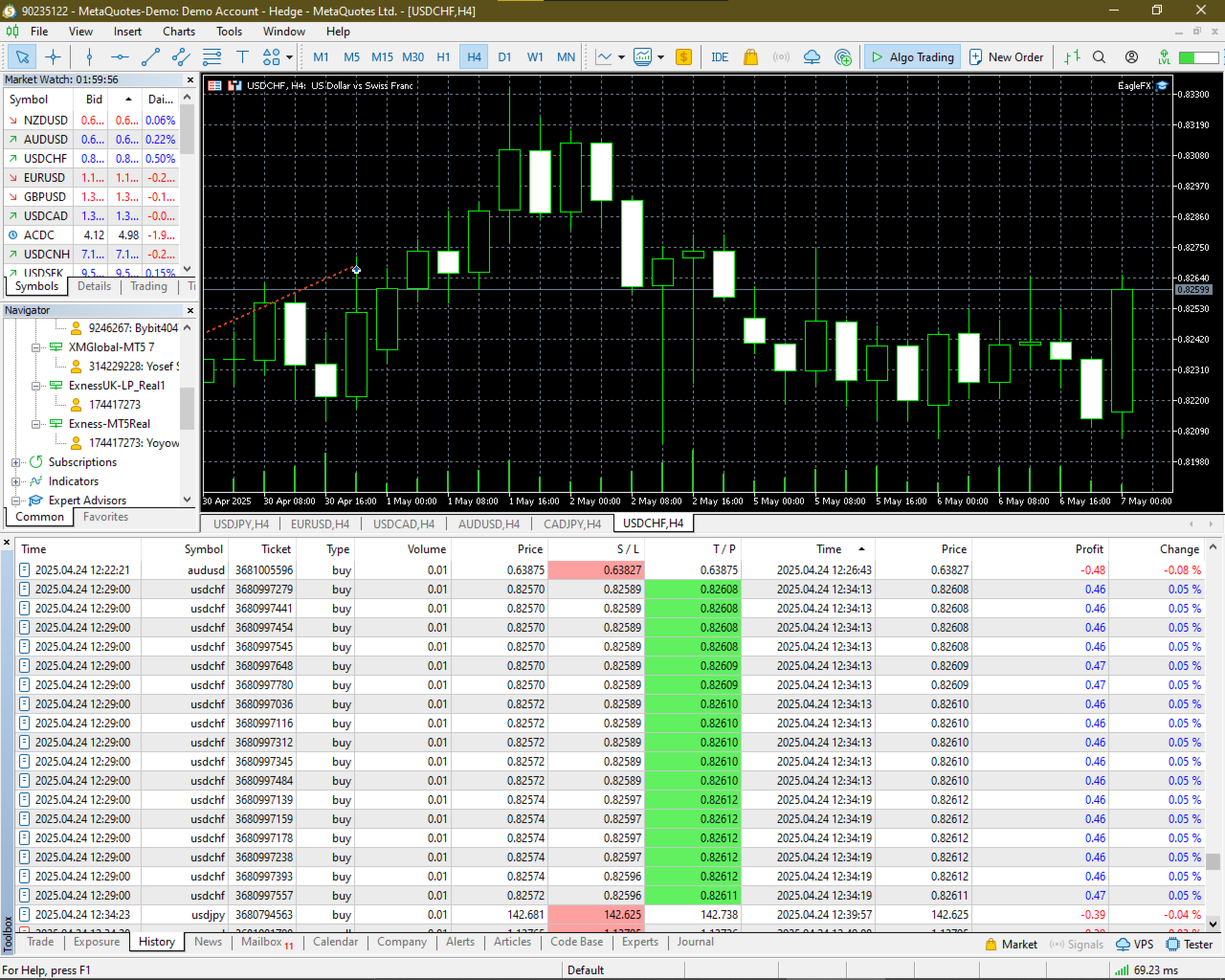Switch to the EURUSD,H4 chart tab
This screenshot has height=980, width=1225.
click(320, 523)
